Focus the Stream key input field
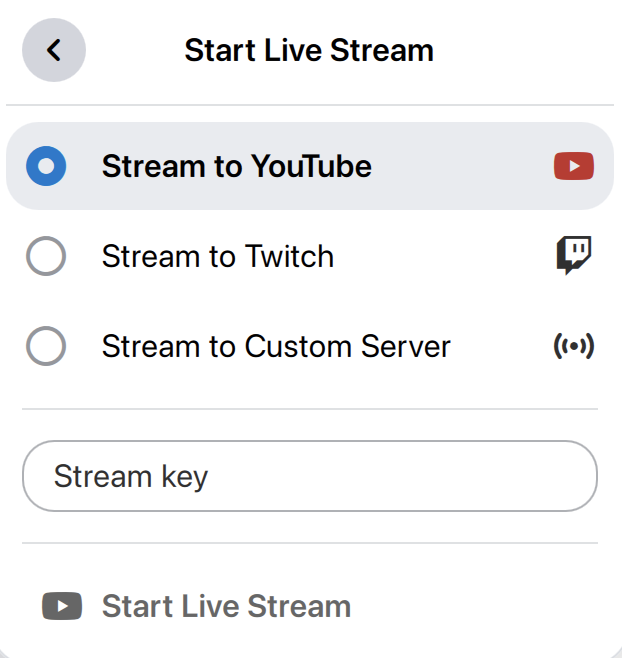622x658 pixels. [x=310, y=476]
